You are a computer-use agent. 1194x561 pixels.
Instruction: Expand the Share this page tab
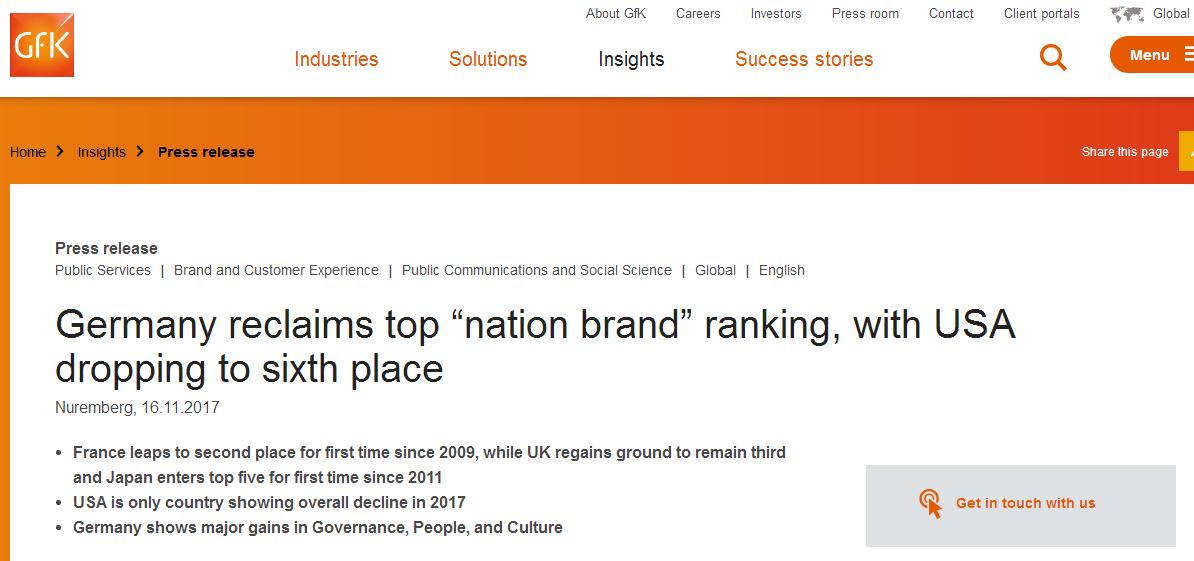[1186, 152]
